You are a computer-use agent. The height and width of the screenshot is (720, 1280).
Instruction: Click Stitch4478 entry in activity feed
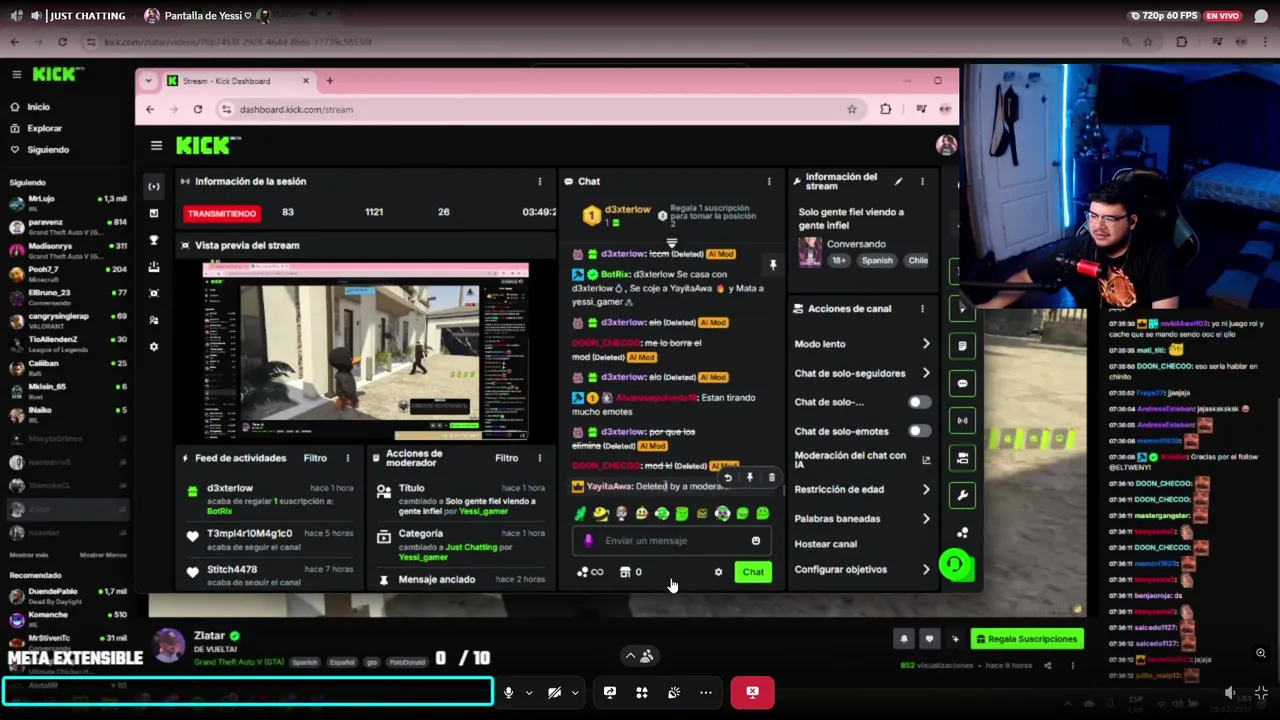pyautogui.click(x=268, y=575)
